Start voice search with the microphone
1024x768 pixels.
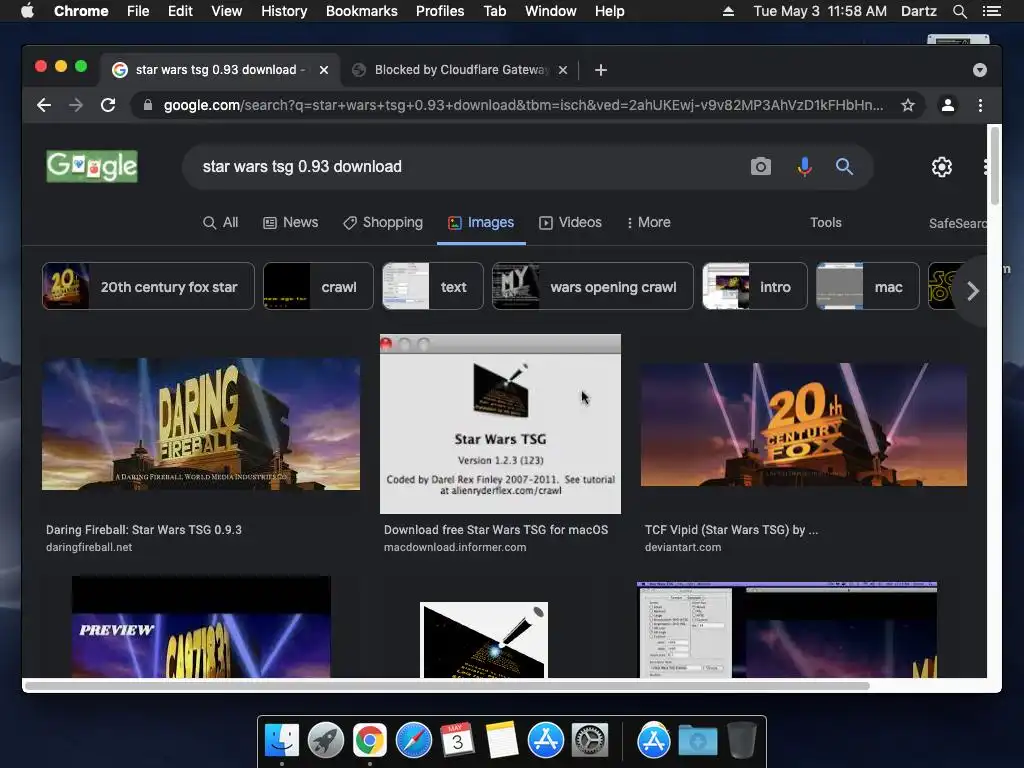tap(805, 167)
